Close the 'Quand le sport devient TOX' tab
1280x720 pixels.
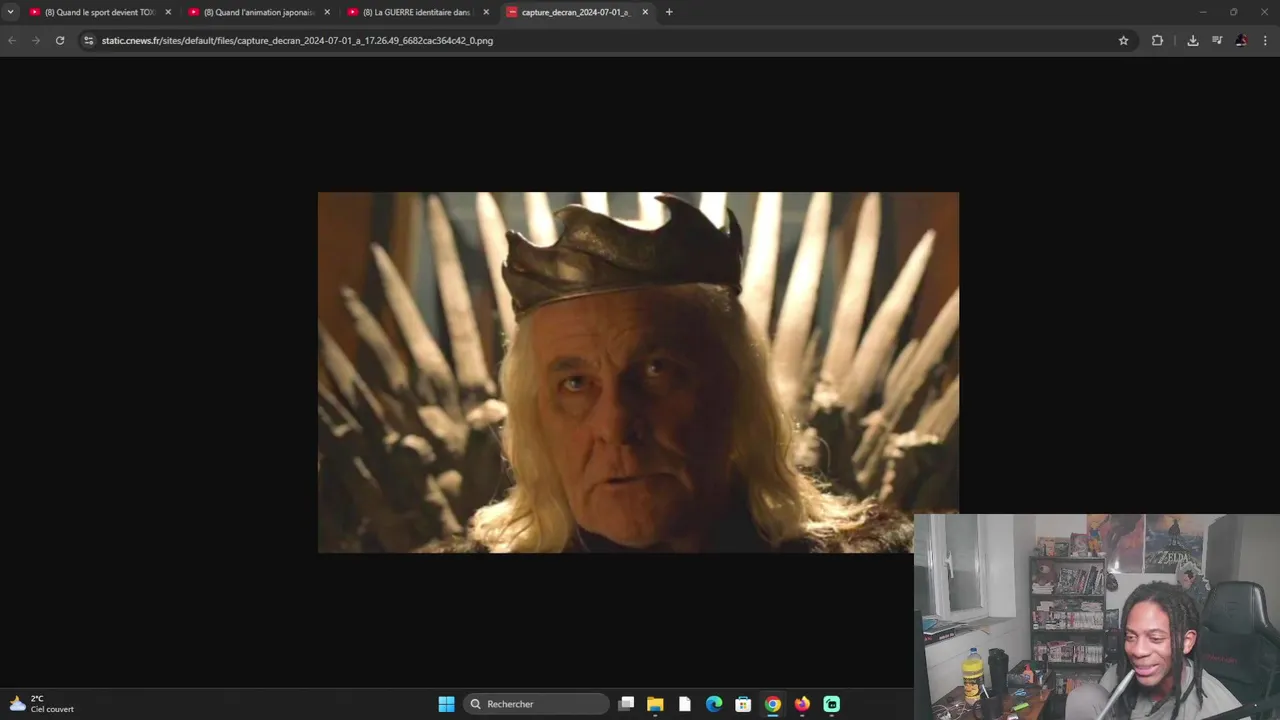tap(168, 12)
